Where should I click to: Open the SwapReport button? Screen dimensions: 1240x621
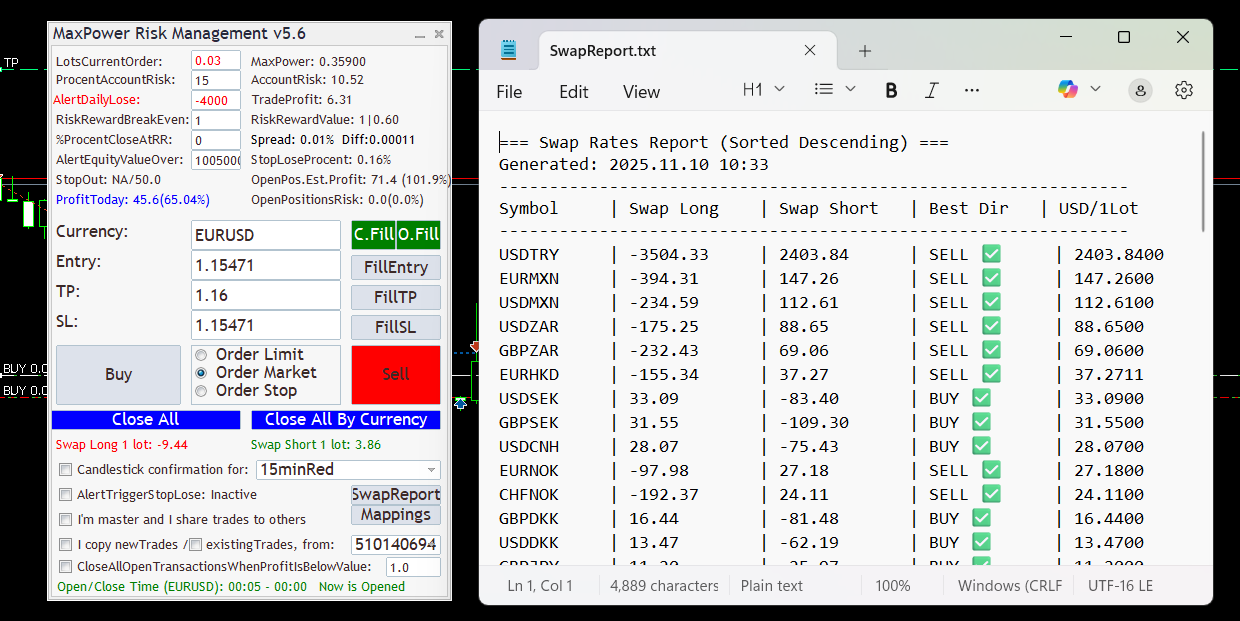tap(396, 495)
